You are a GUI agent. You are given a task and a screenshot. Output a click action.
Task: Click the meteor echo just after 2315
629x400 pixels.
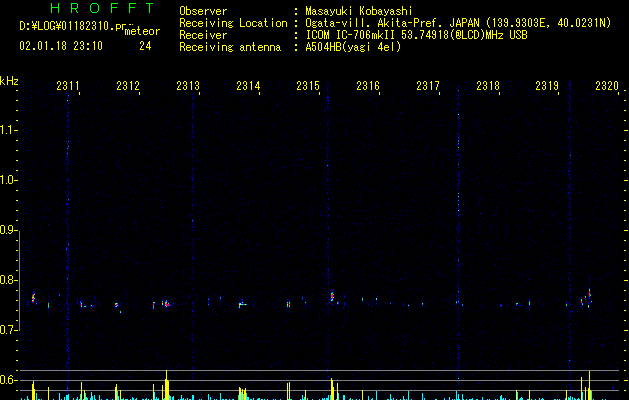tap(333, 296)
